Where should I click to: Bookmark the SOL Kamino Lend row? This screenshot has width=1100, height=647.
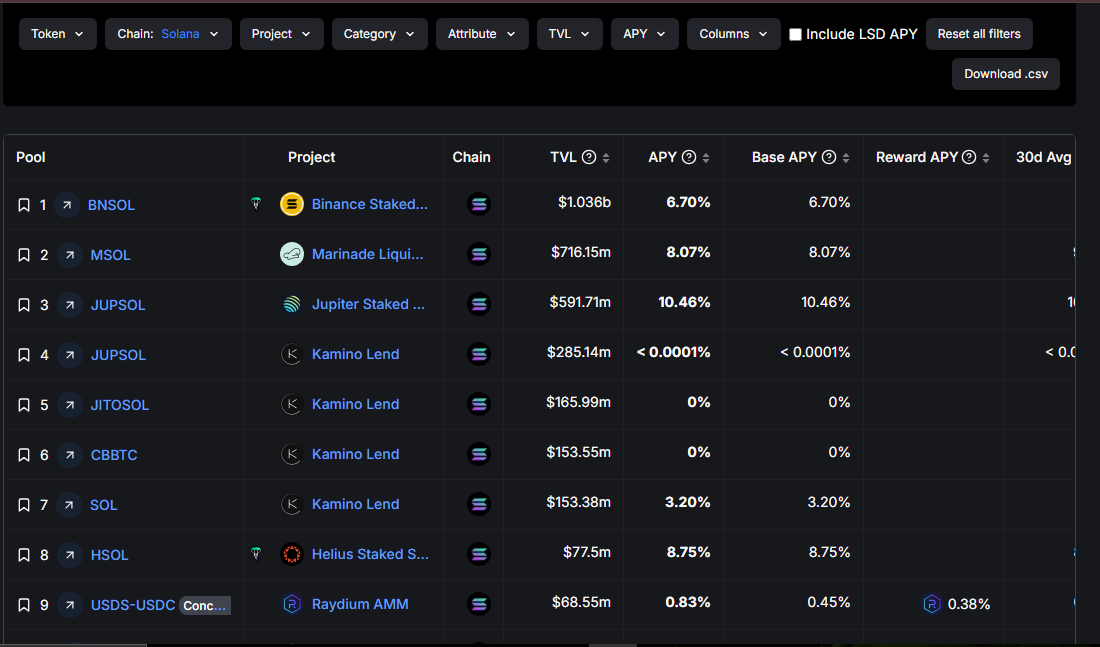24,505
